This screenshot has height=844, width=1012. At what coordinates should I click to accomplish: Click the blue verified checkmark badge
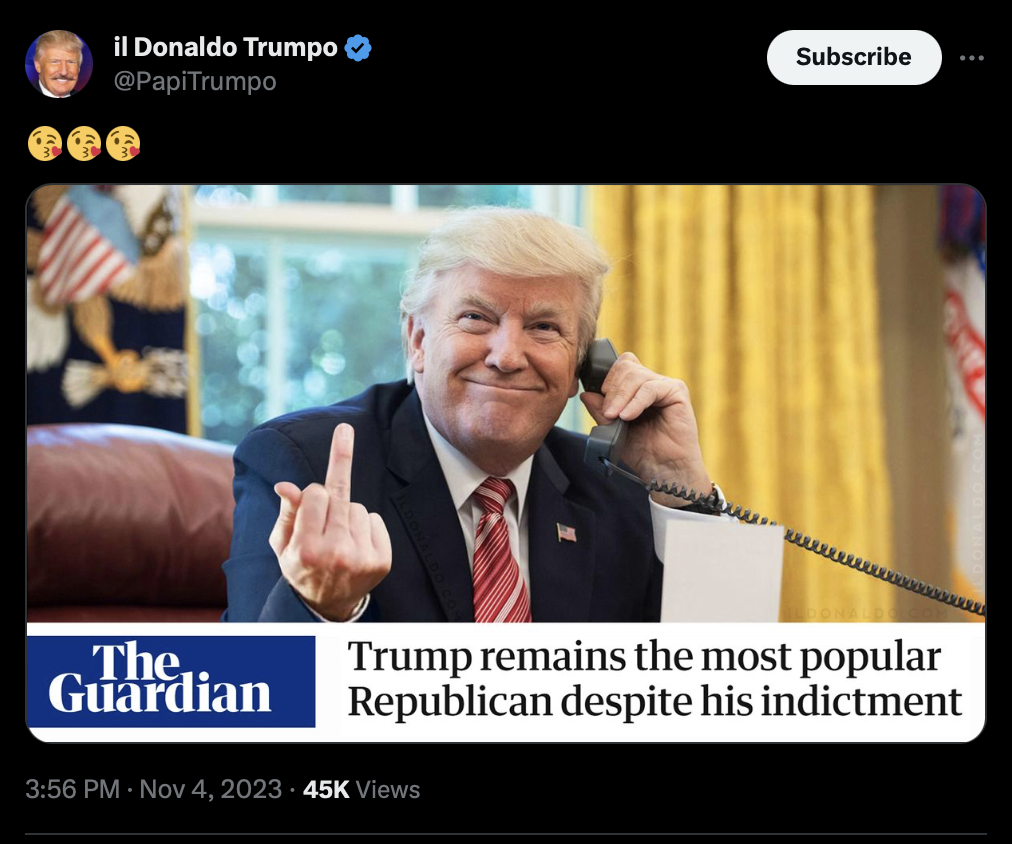tap(358, 48)
